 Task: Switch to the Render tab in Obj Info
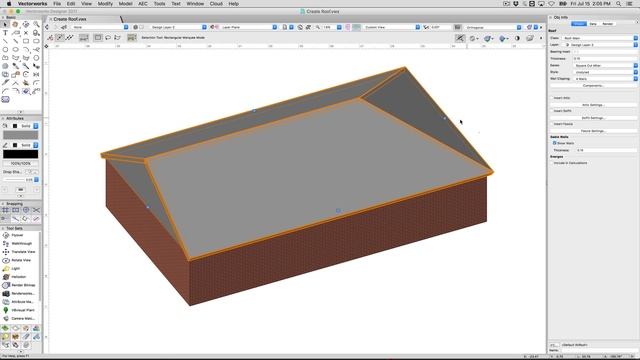pos(608,24)
